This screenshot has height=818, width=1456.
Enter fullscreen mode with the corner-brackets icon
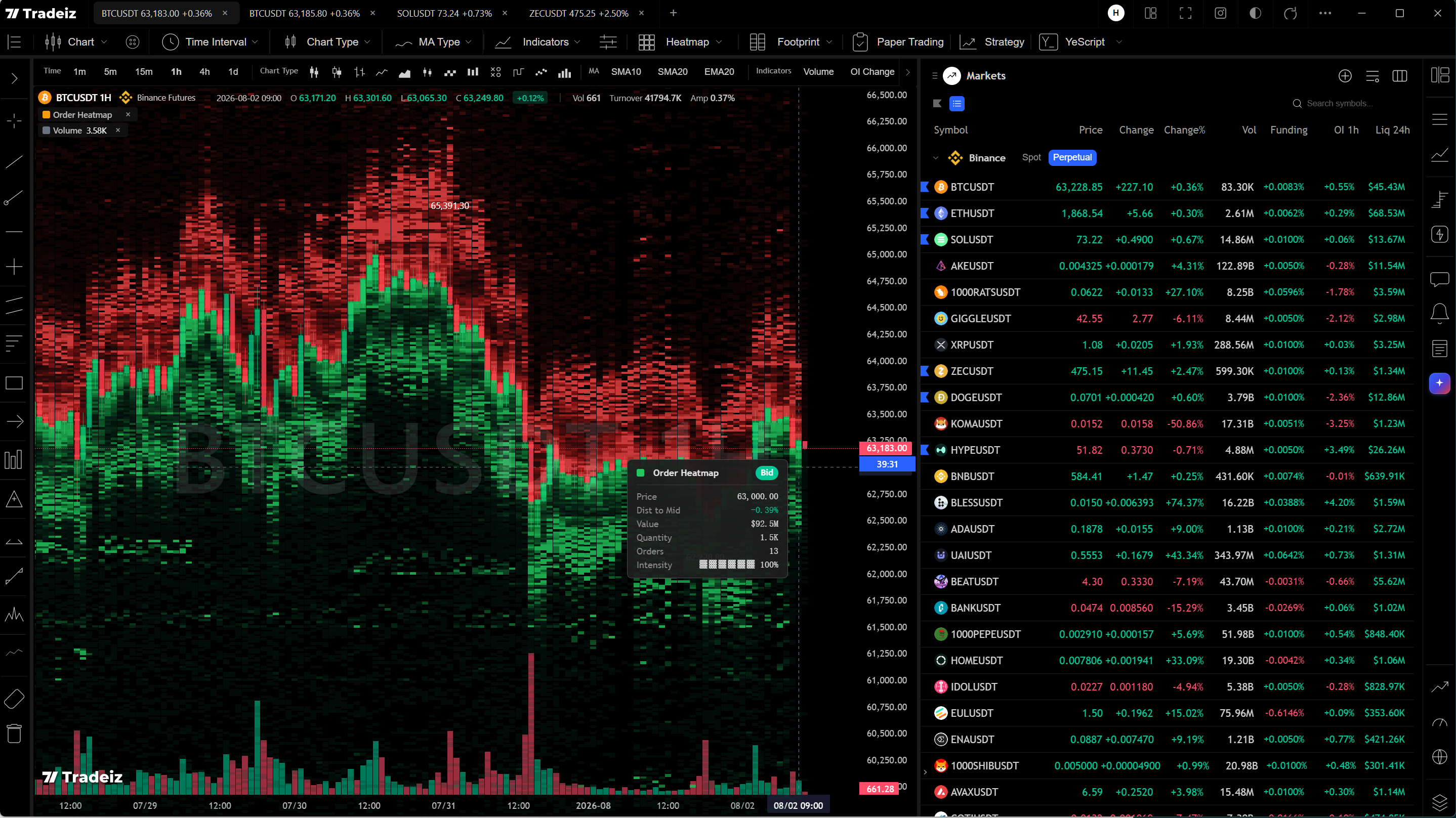pos(1185,13)
